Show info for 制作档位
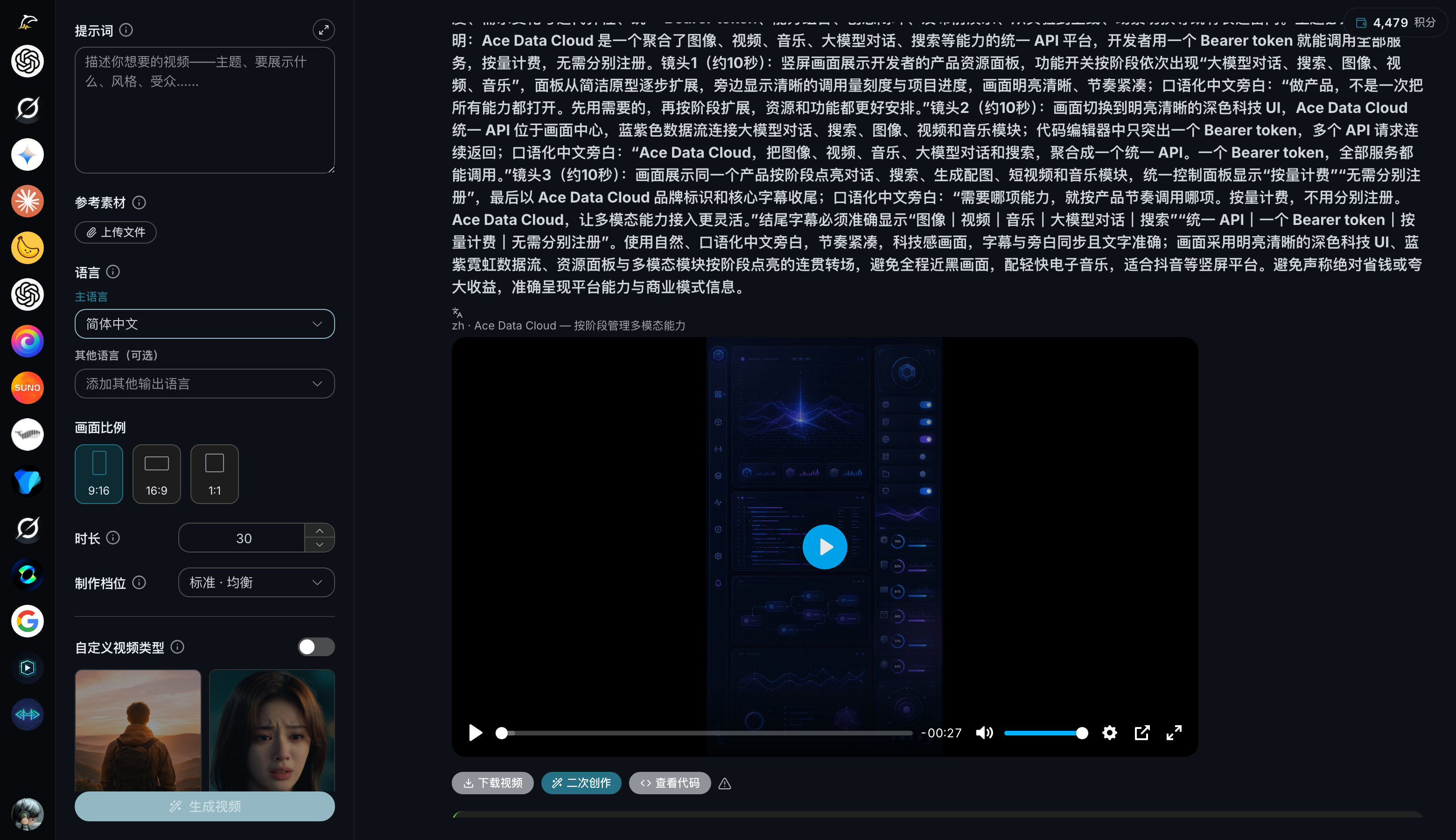The width and height of the screenshot is (1456, 840). [x=139, y=583]
